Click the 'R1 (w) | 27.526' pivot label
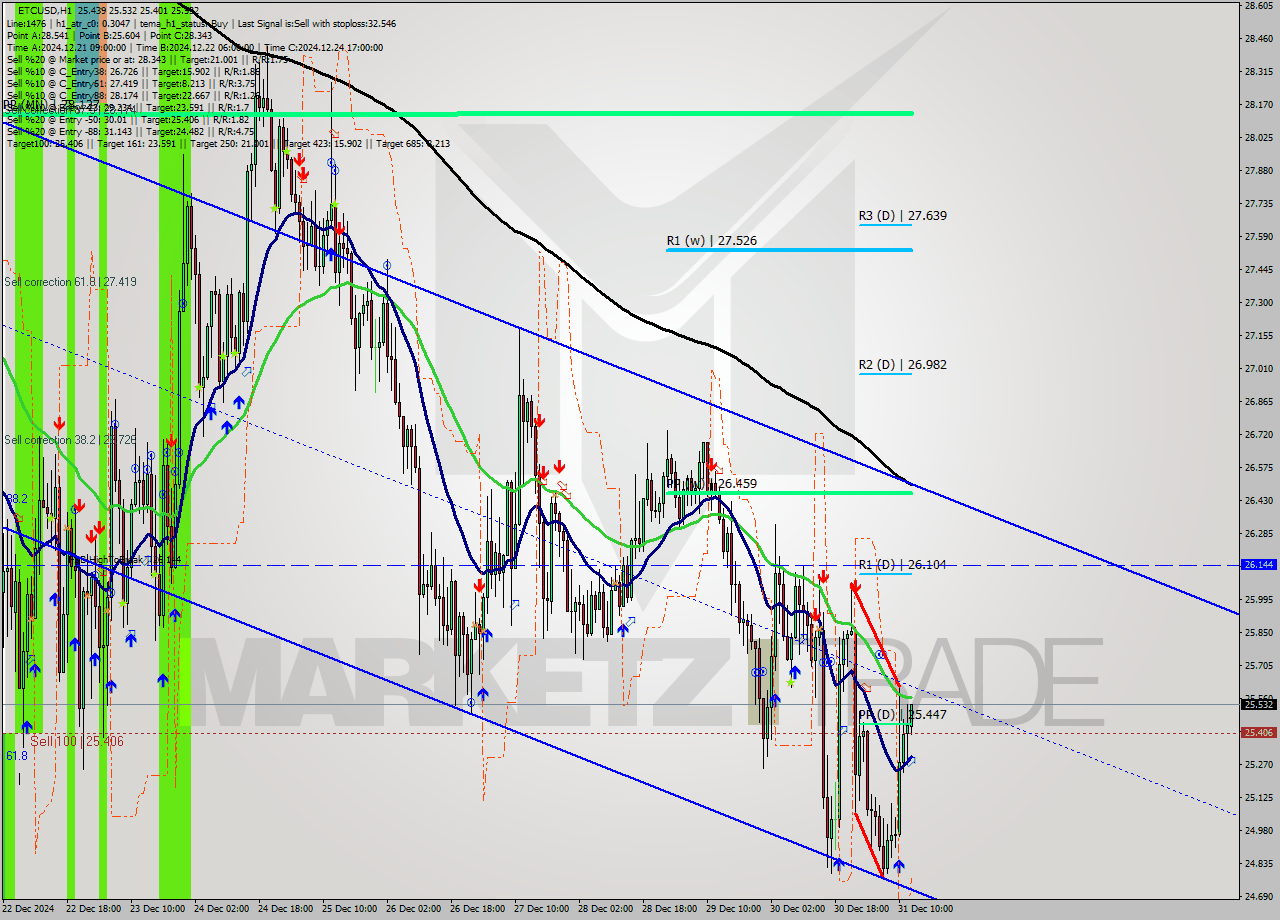The width and height of the screenshot is (1280, 920). pos(711,241)
